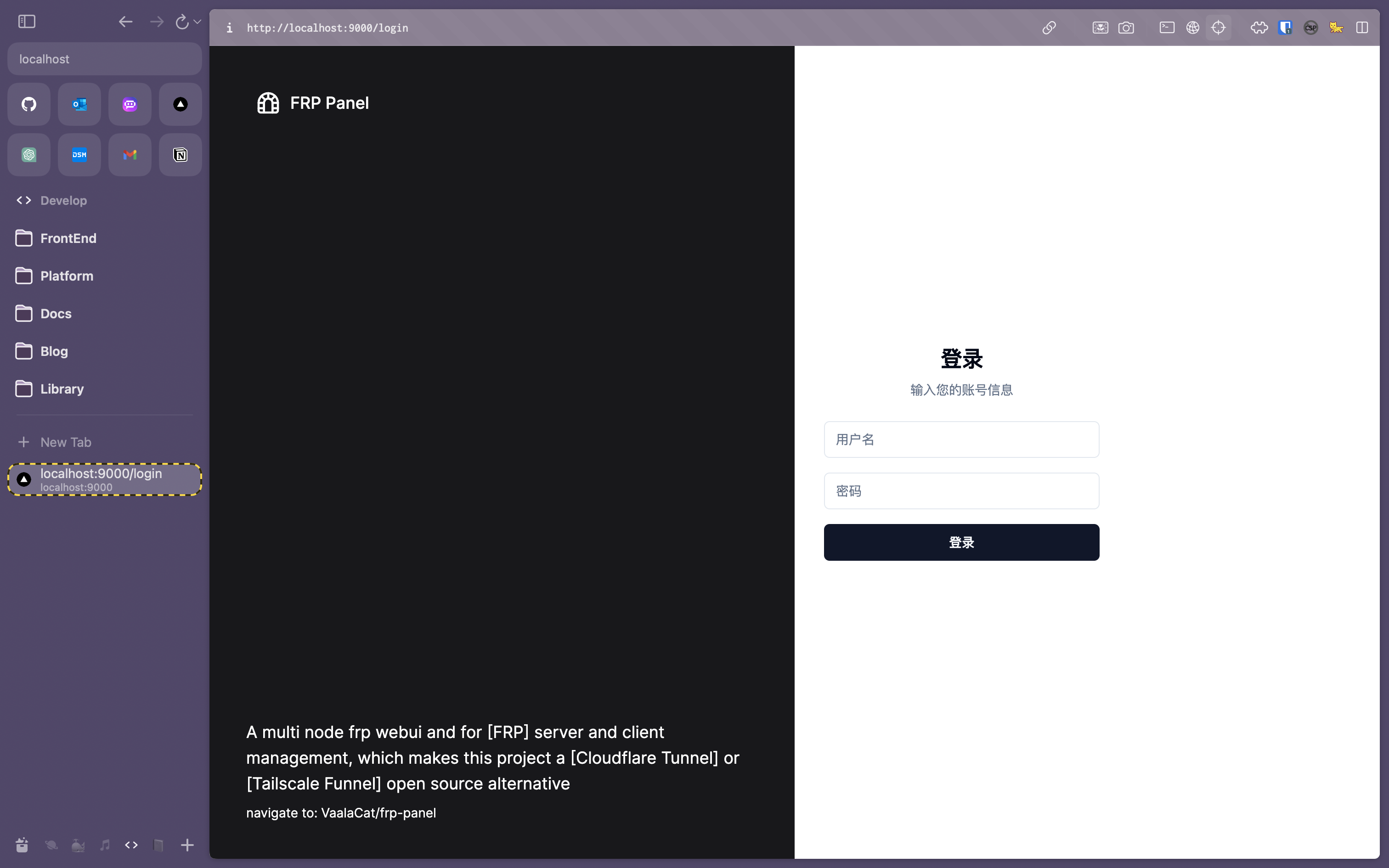
Task: Toggle the sidebar visibility button
Action: [27, 22]
